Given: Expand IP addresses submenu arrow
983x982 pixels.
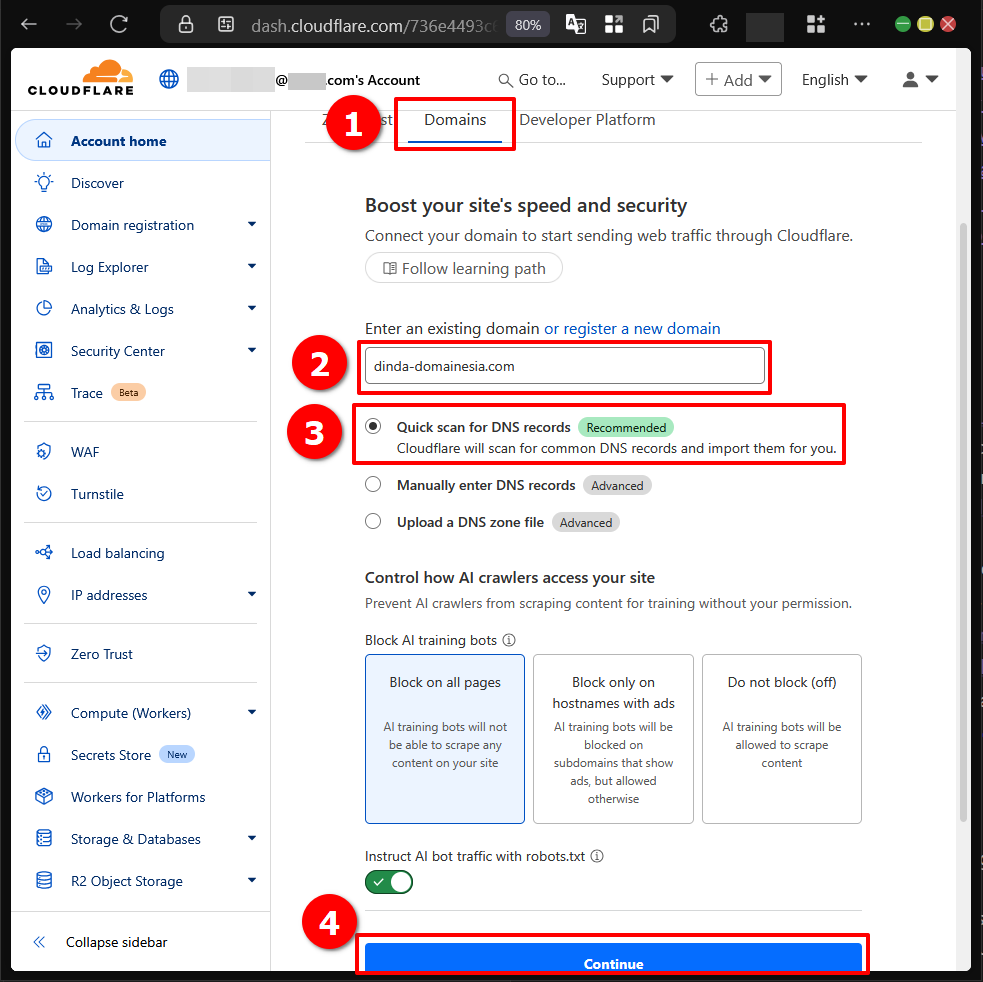Looking at the screenshot, I should pos(252,594).
